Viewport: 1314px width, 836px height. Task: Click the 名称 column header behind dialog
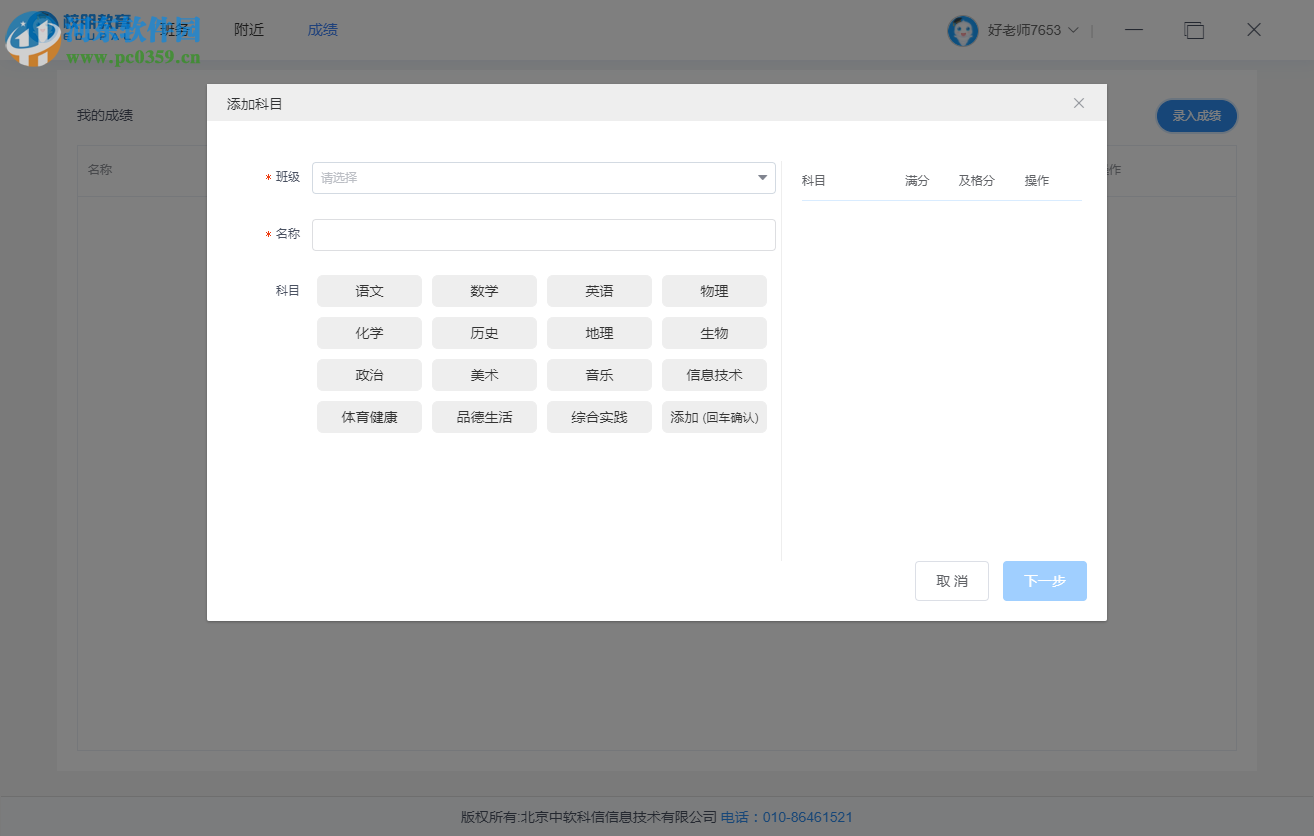click(100, 170)
